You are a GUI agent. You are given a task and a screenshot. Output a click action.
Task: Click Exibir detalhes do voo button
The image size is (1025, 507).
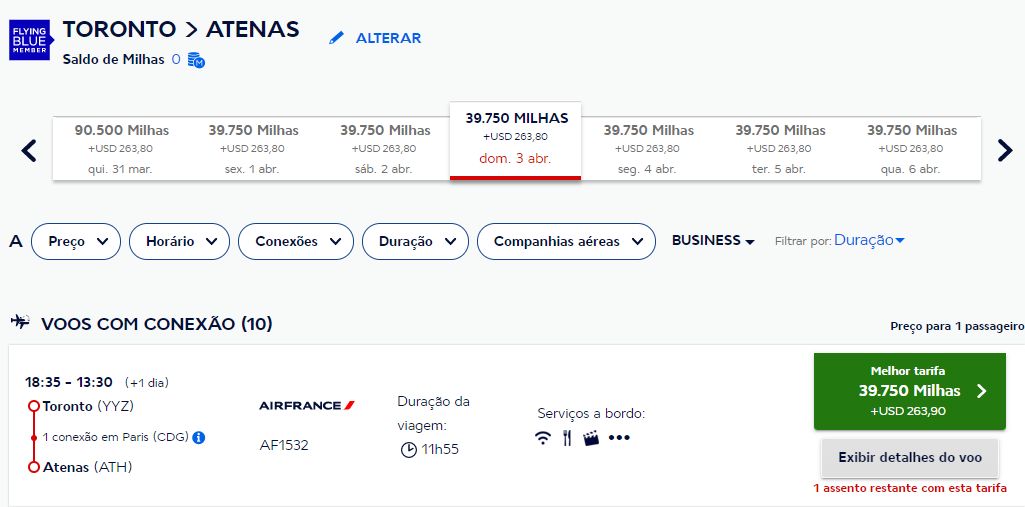coord(909,457)
